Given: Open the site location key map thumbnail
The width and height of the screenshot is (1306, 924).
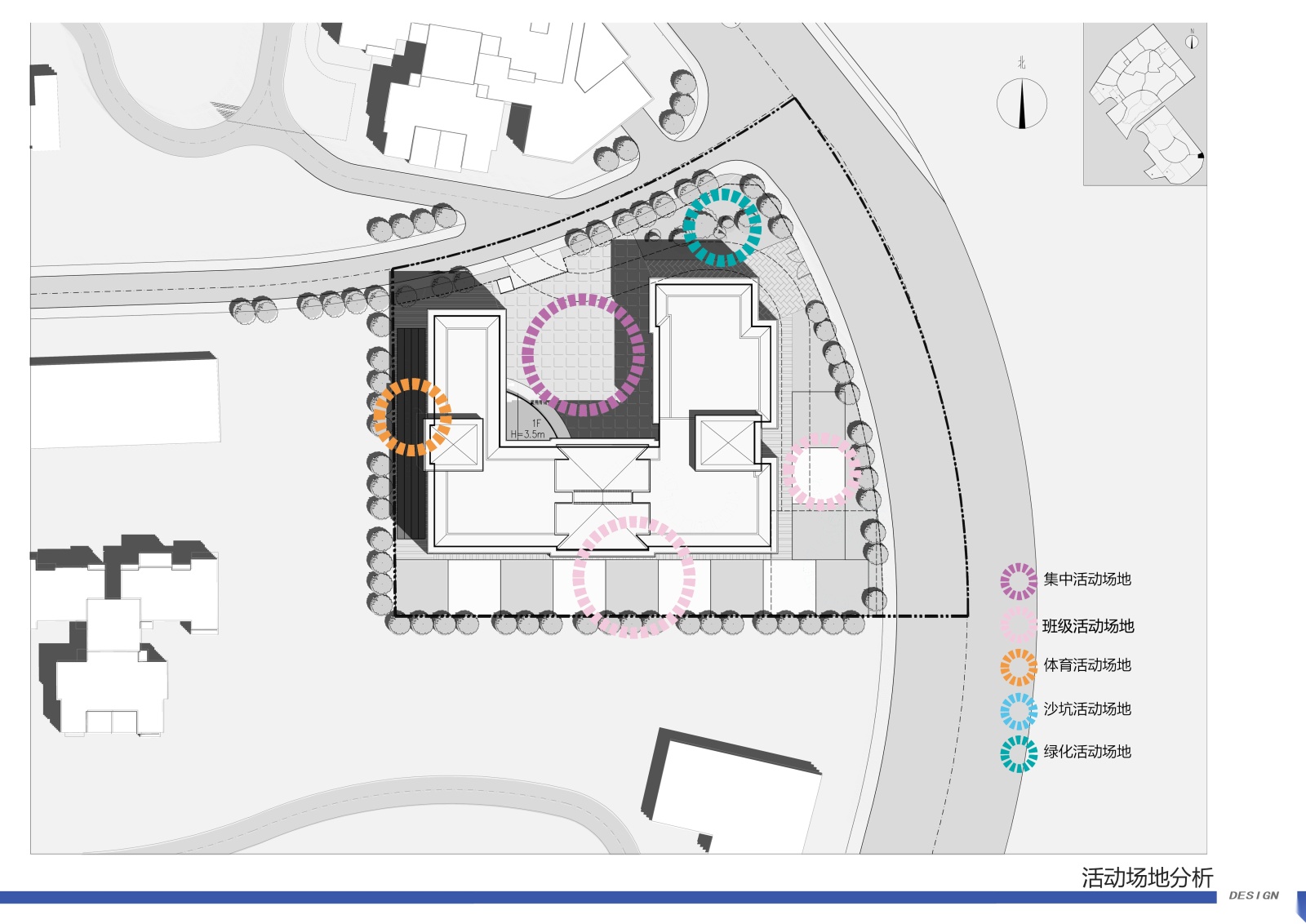Looking at the screenshot, I should pyautogui.click(x=1144, y=104).
